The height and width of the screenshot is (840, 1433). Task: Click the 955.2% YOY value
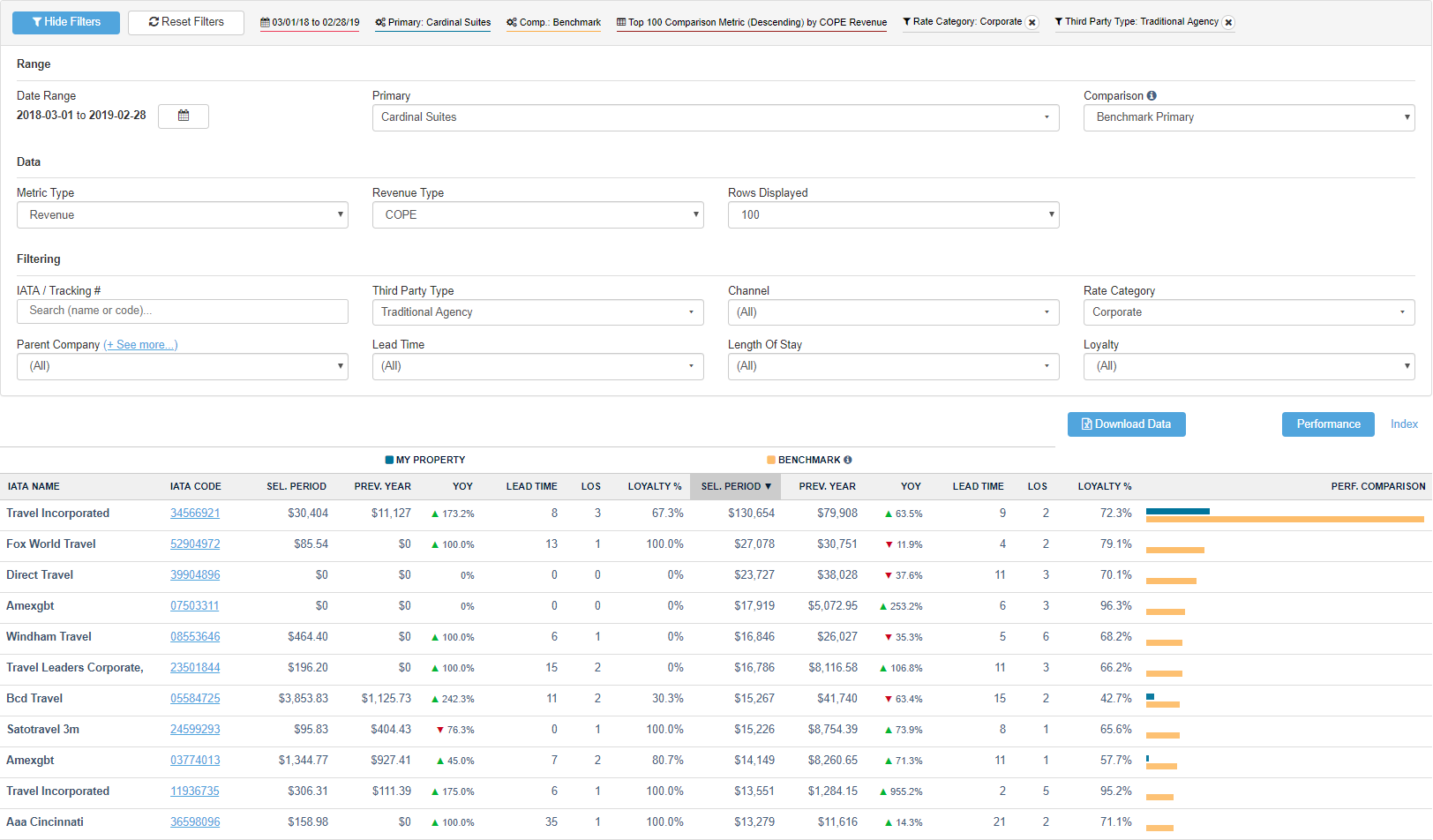901,791
